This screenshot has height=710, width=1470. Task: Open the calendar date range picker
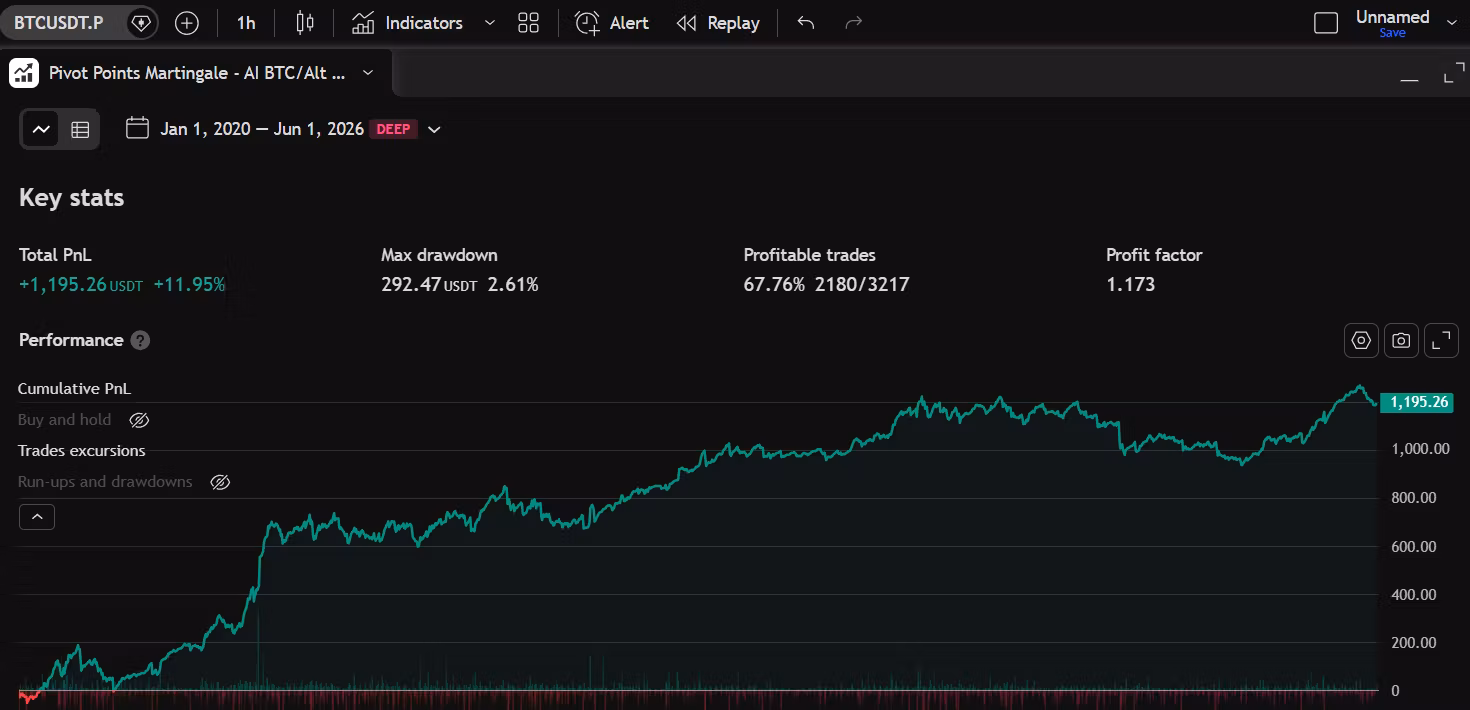point(138,128)
